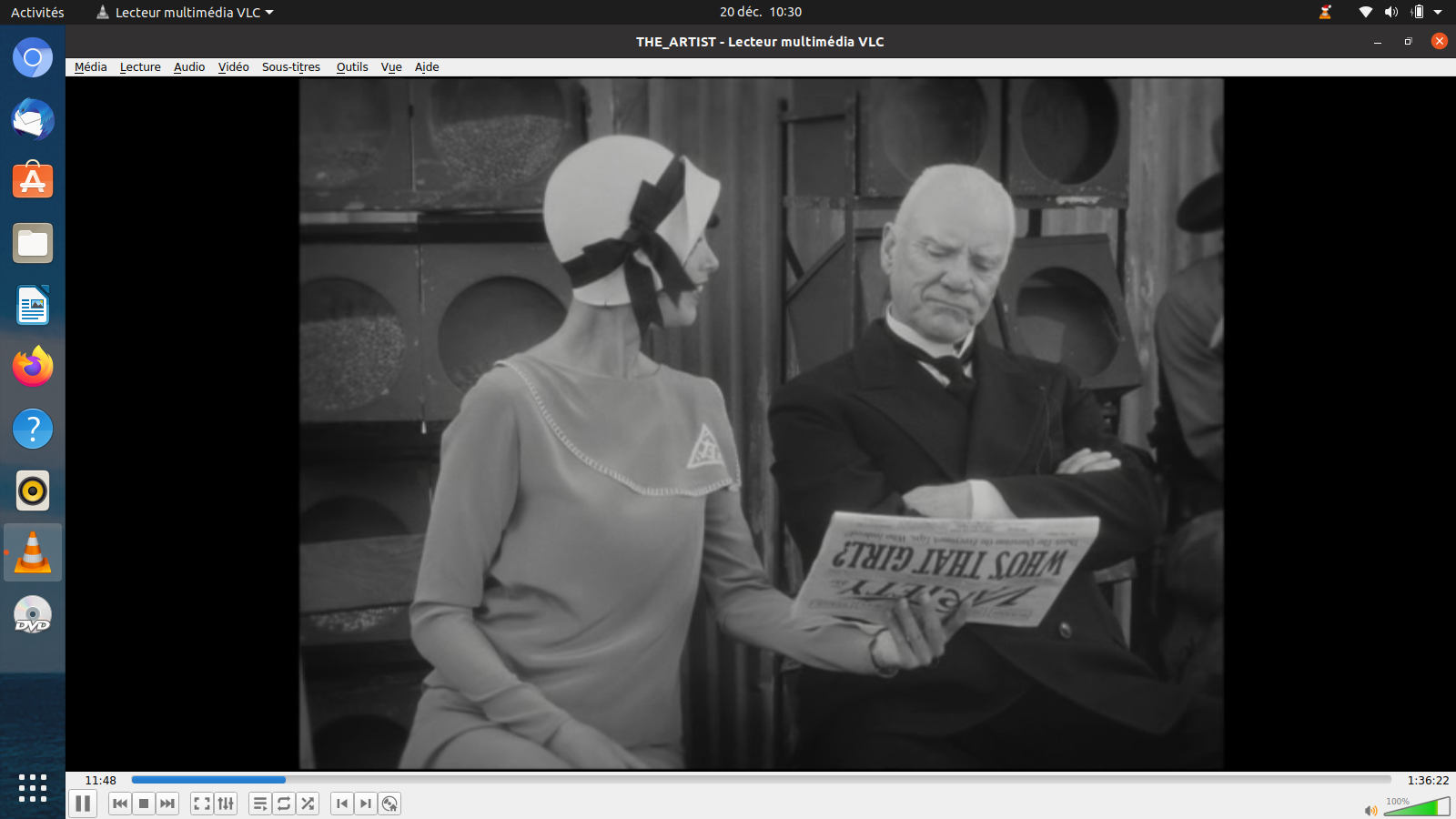Open the DVD menu button
Viewport: 1456px width, 819px height.
[389, 804]
